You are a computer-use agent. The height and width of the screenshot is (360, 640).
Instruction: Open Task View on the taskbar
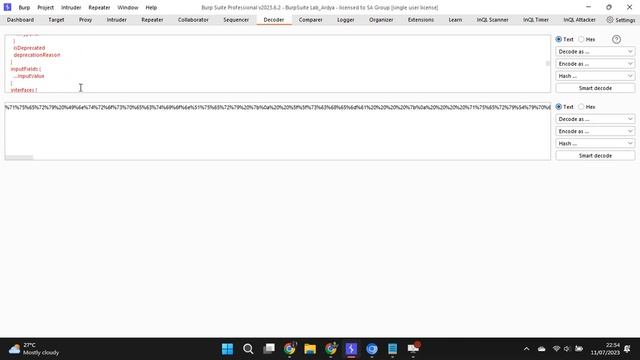tap(269, 349)
